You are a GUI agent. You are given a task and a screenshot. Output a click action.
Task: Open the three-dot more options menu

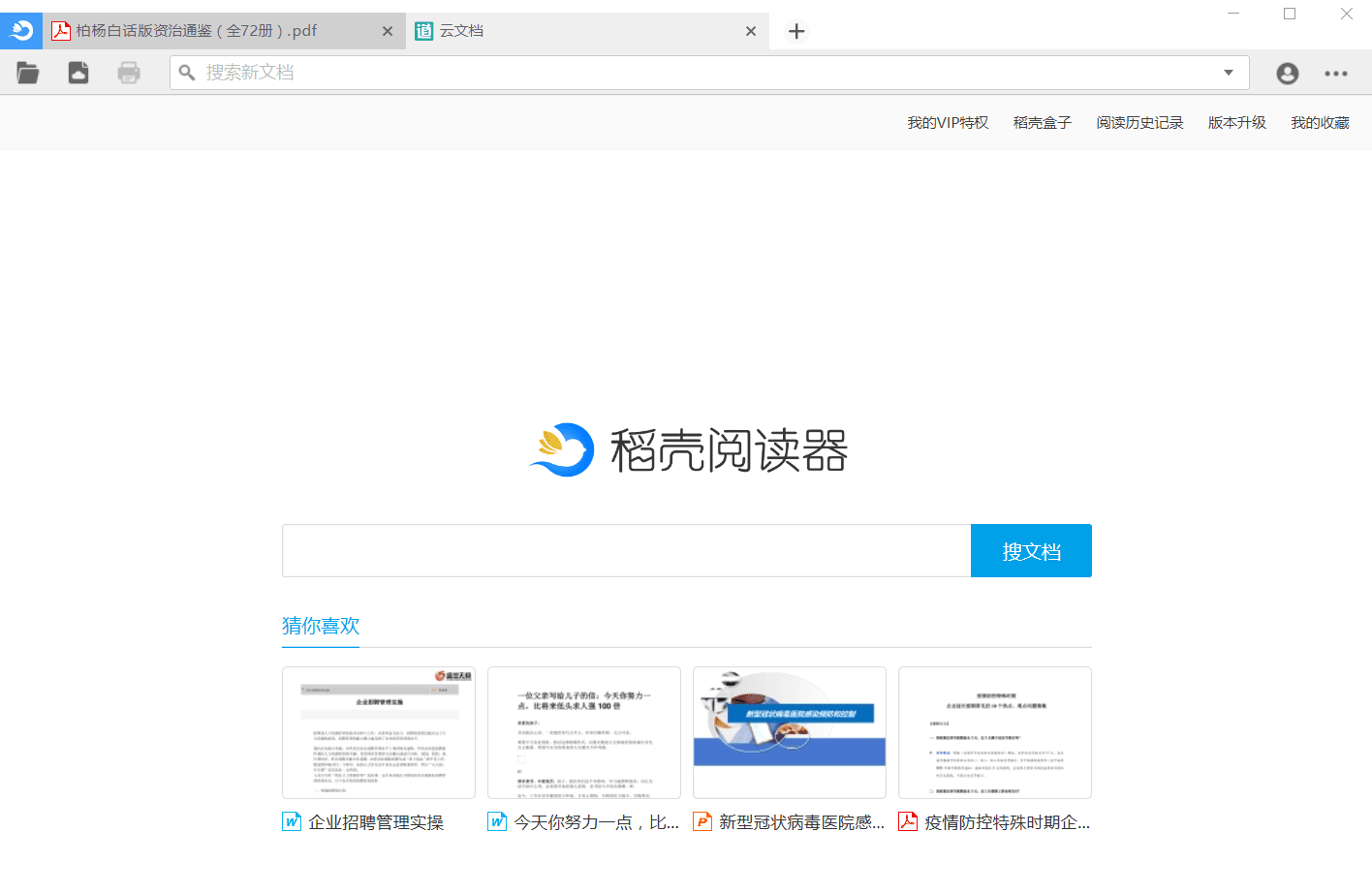1336,74
